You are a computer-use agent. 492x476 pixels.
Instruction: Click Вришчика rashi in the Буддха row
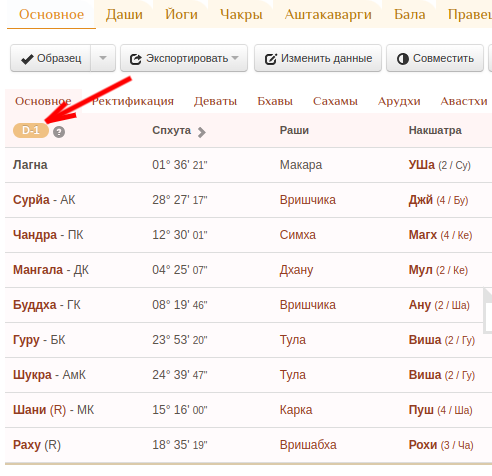coord(307,305)
